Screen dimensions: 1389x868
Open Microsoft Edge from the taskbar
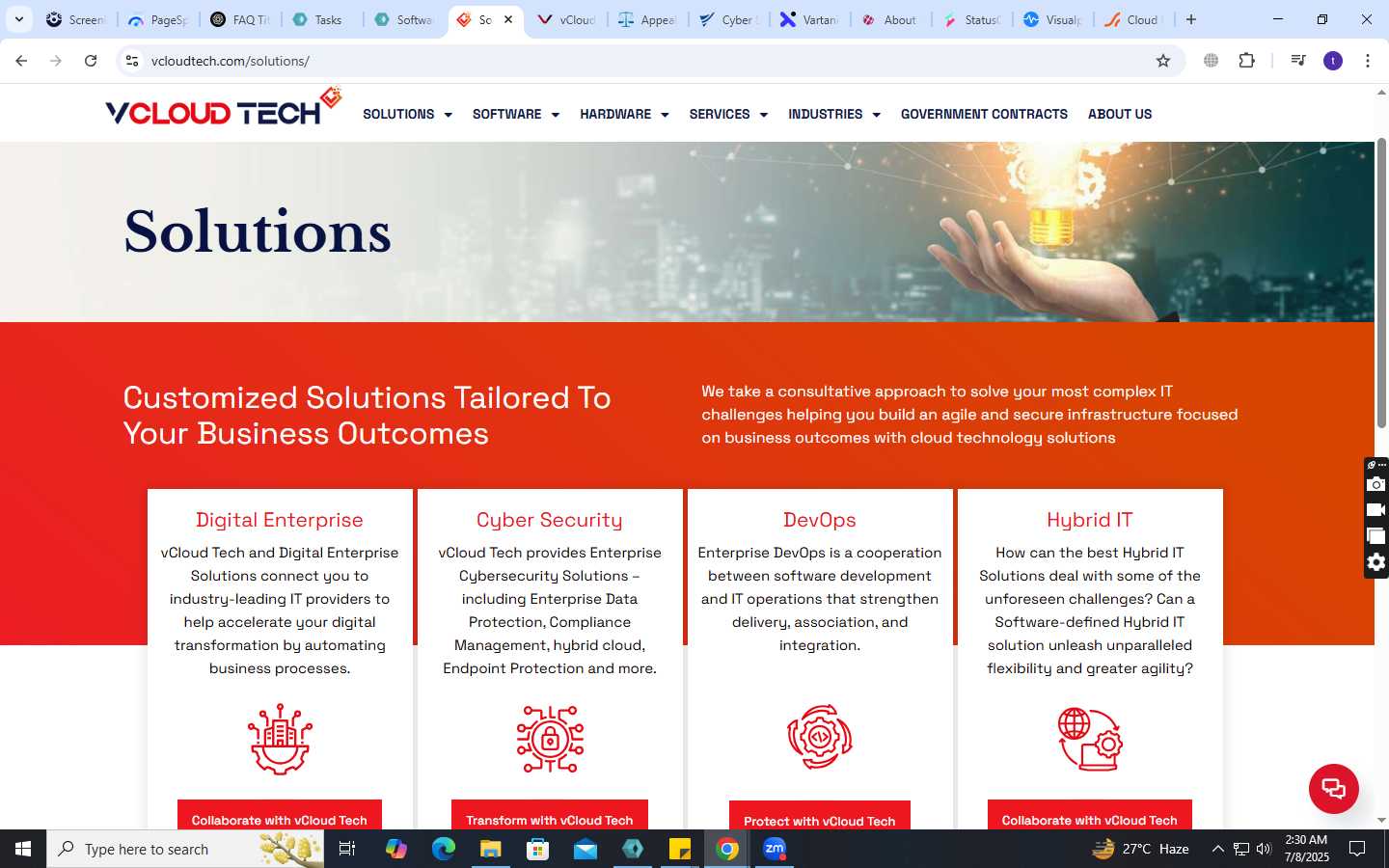click(x=444, y=849)
